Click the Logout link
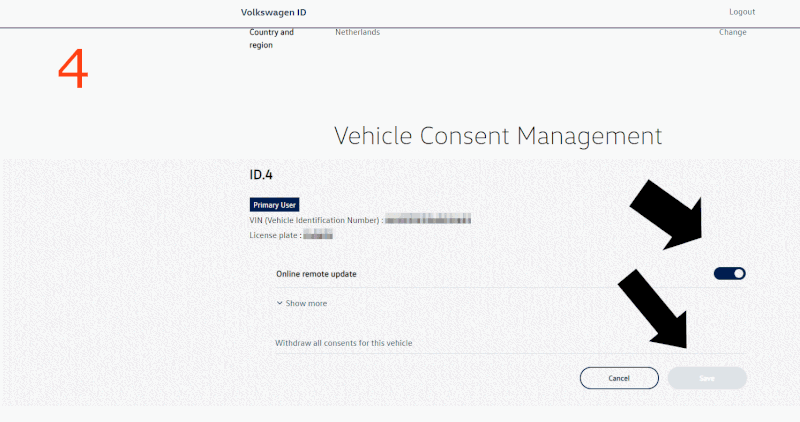The height and width of the screenshot is (422, 800). (742, 12)
